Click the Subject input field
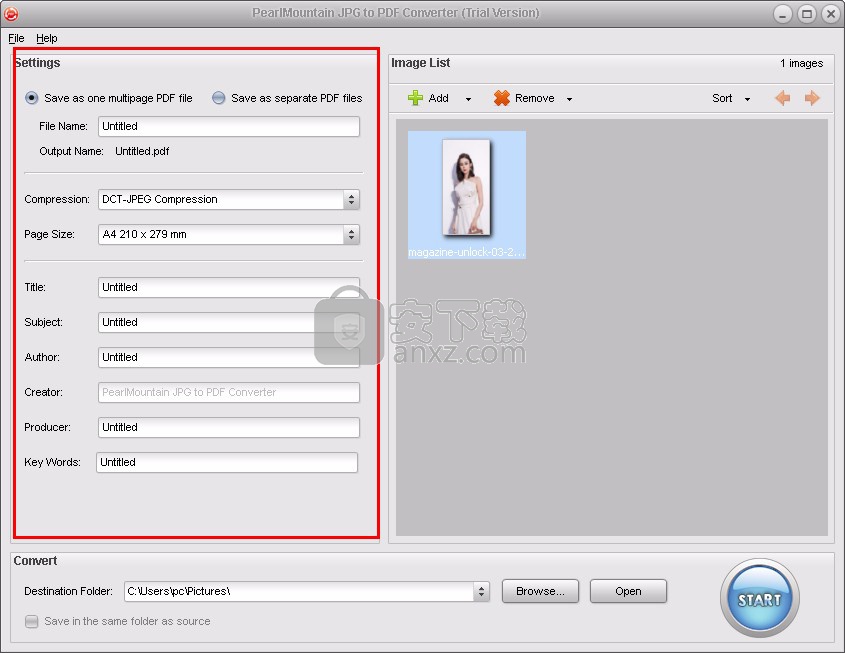This screenshot has width=845, height=653. tap(228, 322)
